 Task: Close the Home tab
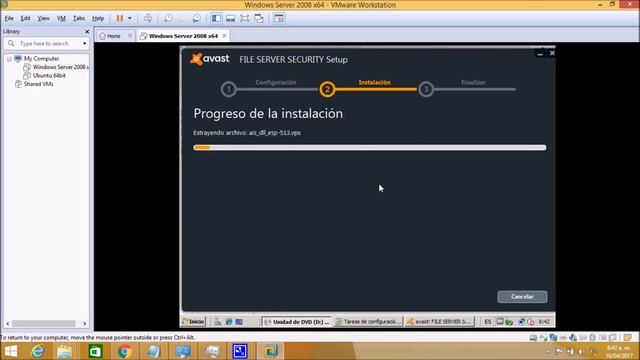130,36
